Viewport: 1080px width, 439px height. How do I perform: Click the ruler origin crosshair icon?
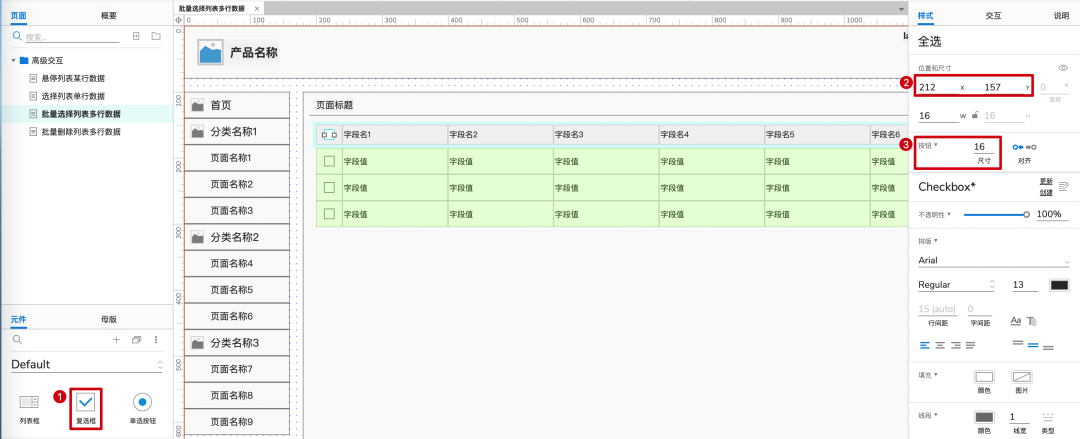point(180,20)
